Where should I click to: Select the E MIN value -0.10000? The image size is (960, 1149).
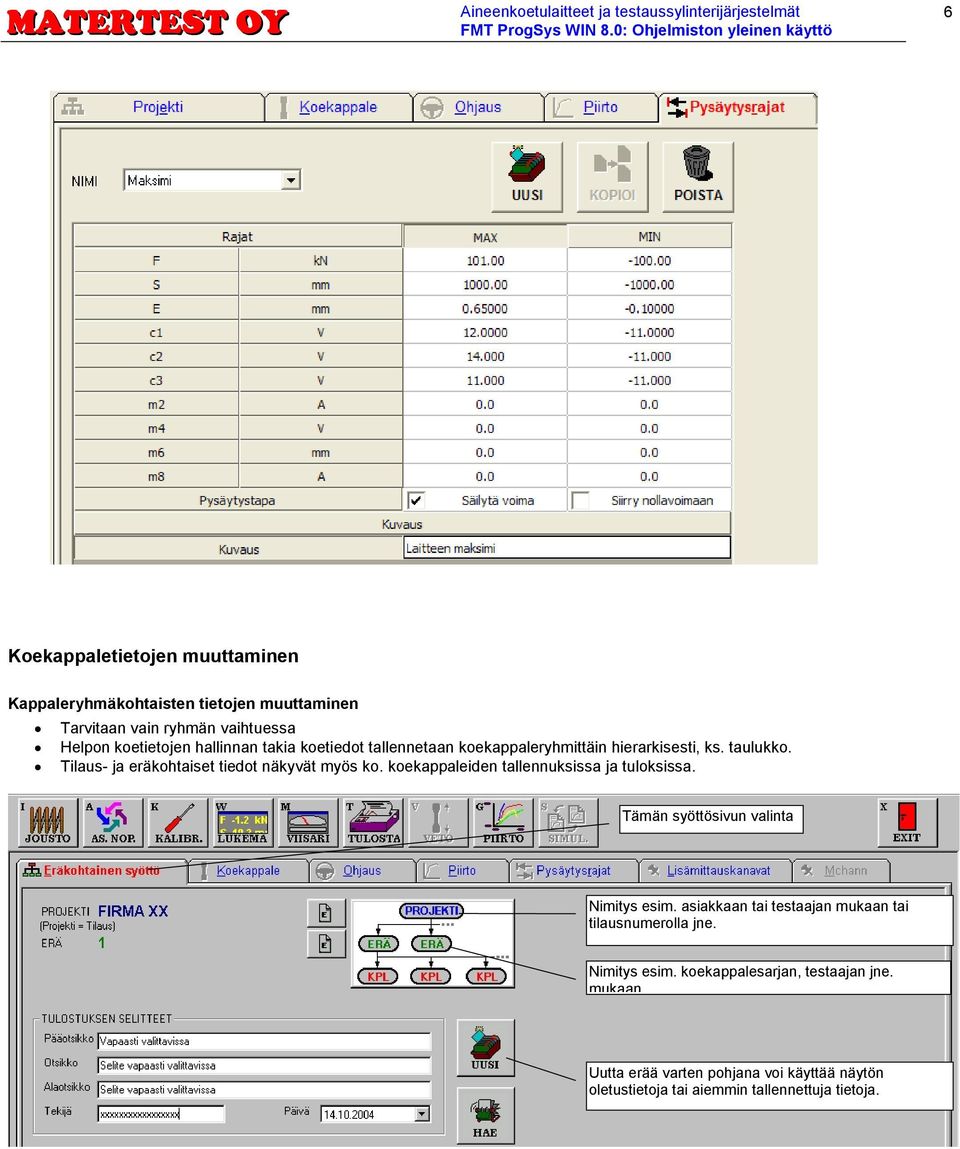(649, 309)
